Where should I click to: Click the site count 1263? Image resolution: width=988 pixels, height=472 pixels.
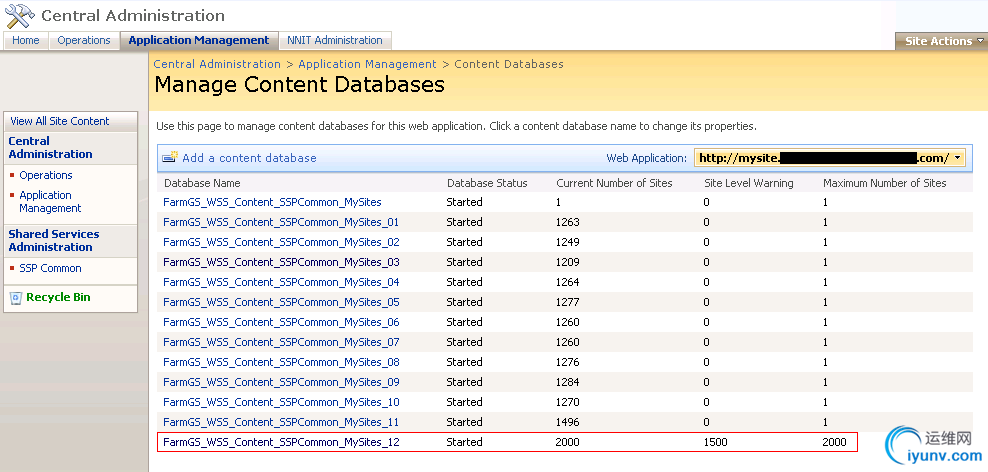click(568, 222)
